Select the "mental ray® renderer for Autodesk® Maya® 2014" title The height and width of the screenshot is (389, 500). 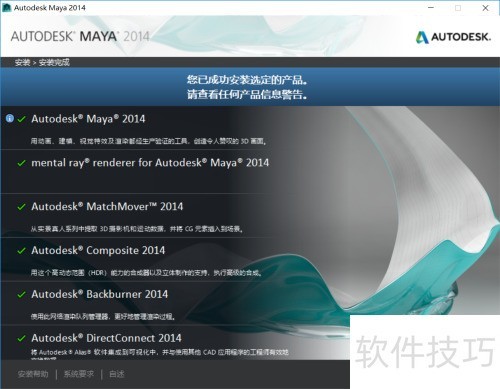coord(150,163)
